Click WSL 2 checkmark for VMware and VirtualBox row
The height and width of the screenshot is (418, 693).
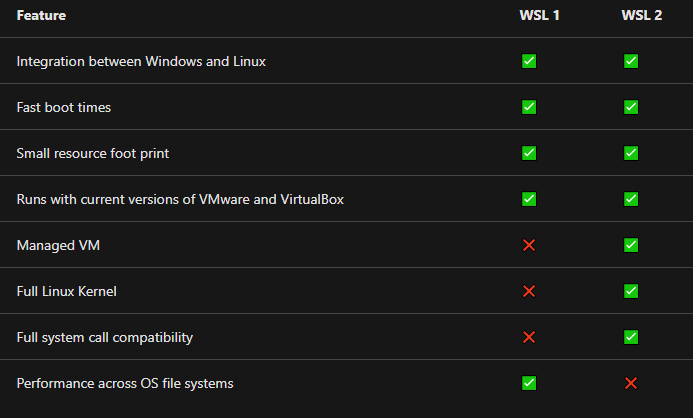(x=631, y=199)
